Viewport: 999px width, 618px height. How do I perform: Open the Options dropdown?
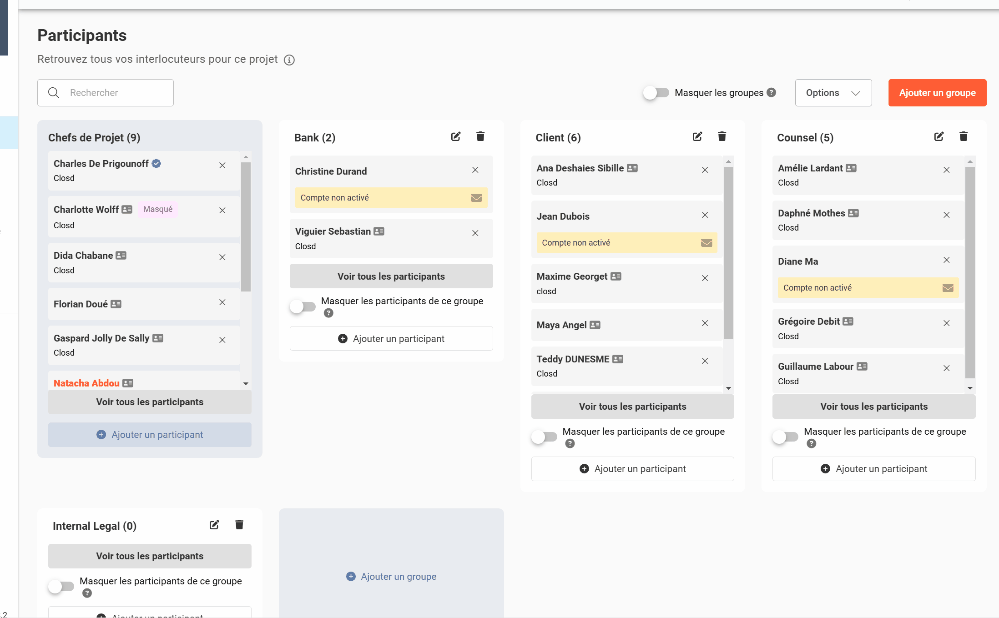(833, 93)
